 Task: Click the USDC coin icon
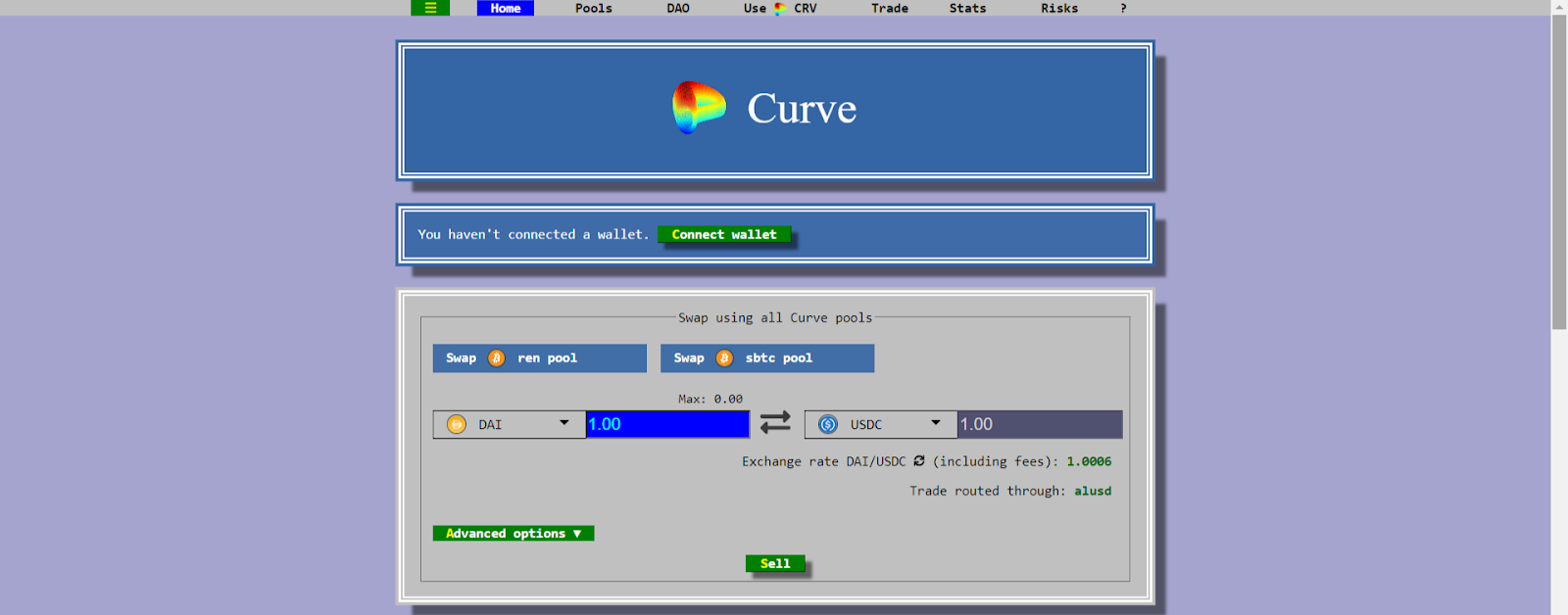[x=828, y=424]
